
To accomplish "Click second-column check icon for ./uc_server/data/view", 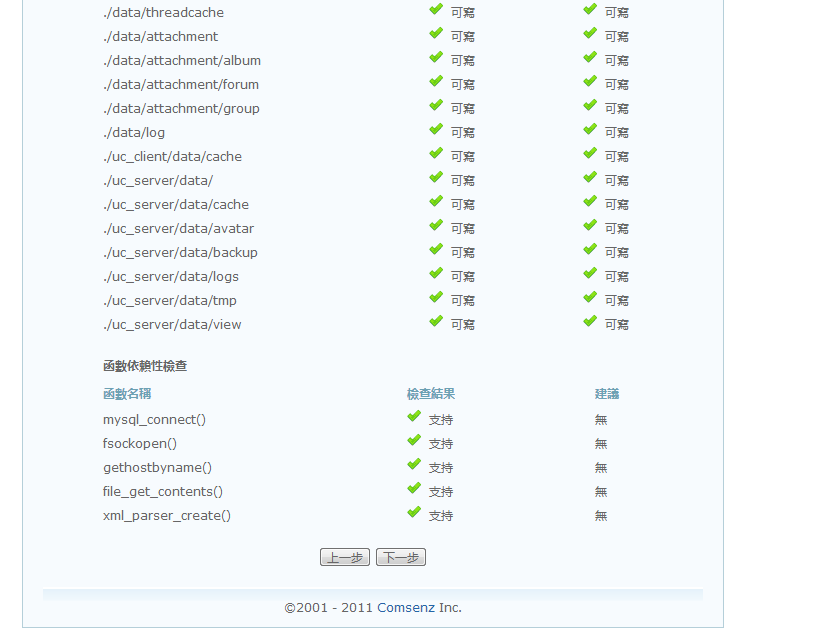I will pos(590,321).
